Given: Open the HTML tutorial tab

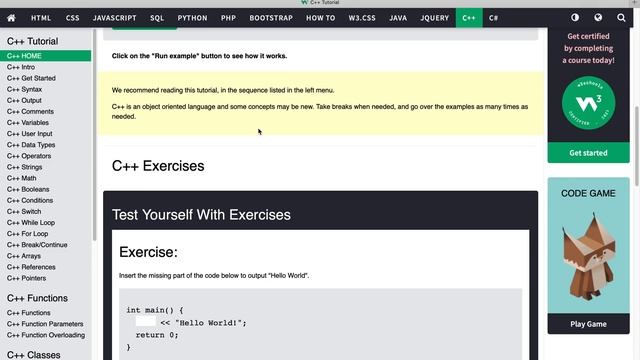Looking at the screenshot, I should [41, 18].
